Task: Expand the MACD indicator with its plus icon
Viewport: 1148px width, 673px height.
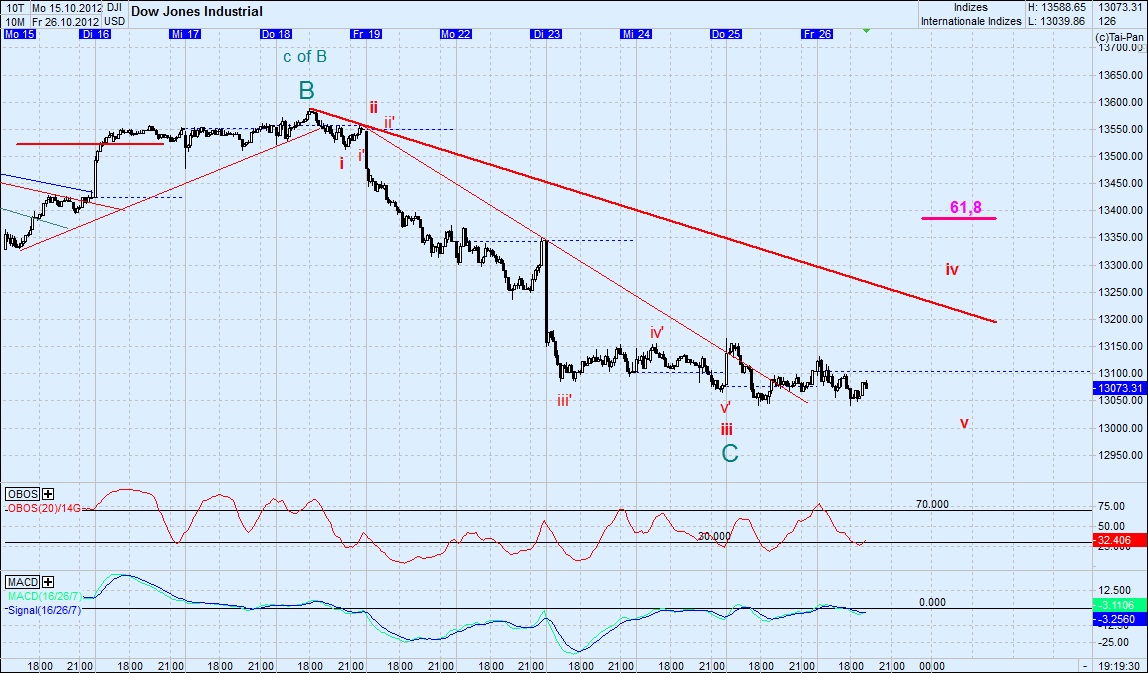Action: pos(48,581)
